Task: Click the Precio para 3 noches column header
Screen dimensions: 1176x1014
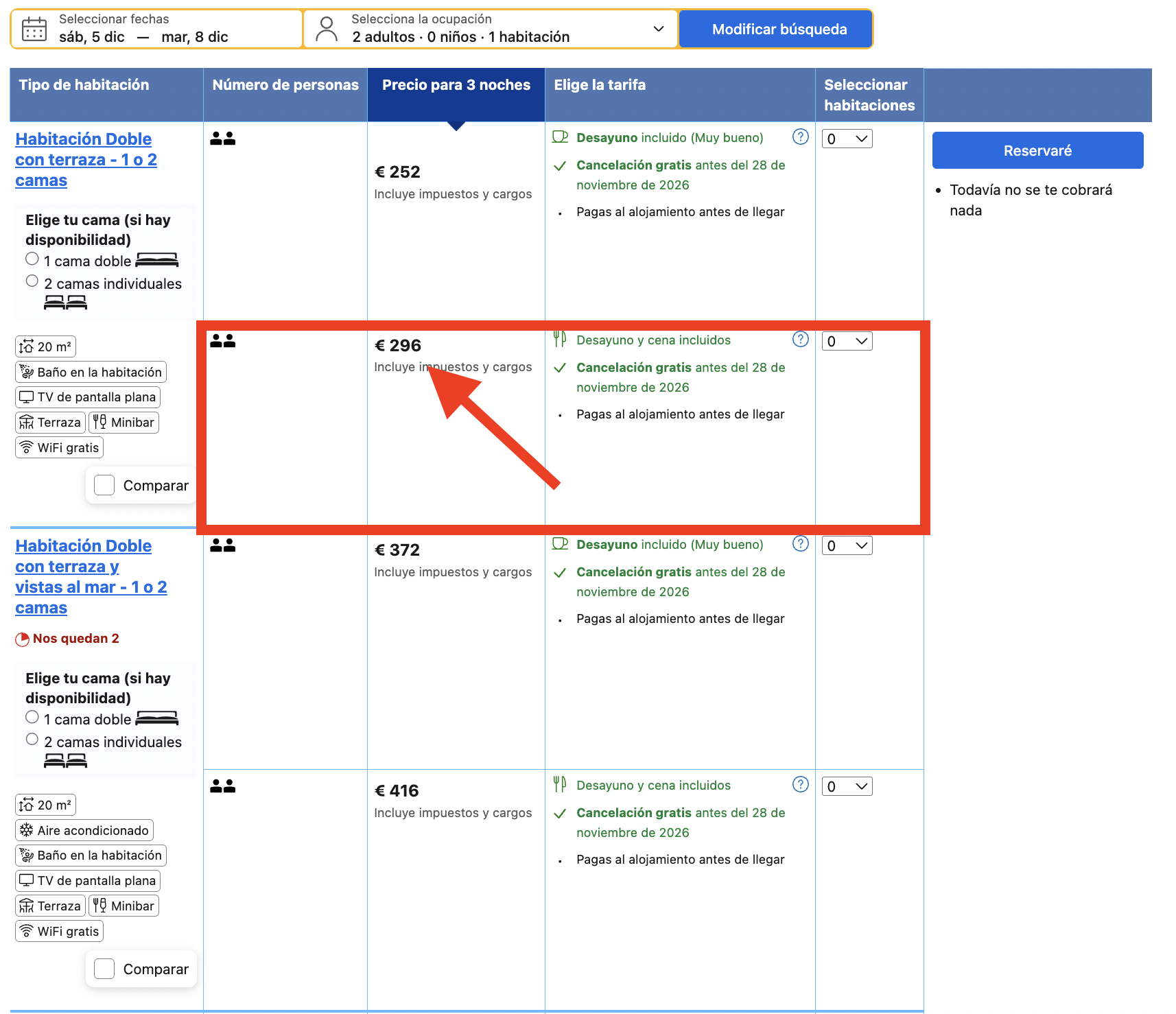Action: point(456,95)
